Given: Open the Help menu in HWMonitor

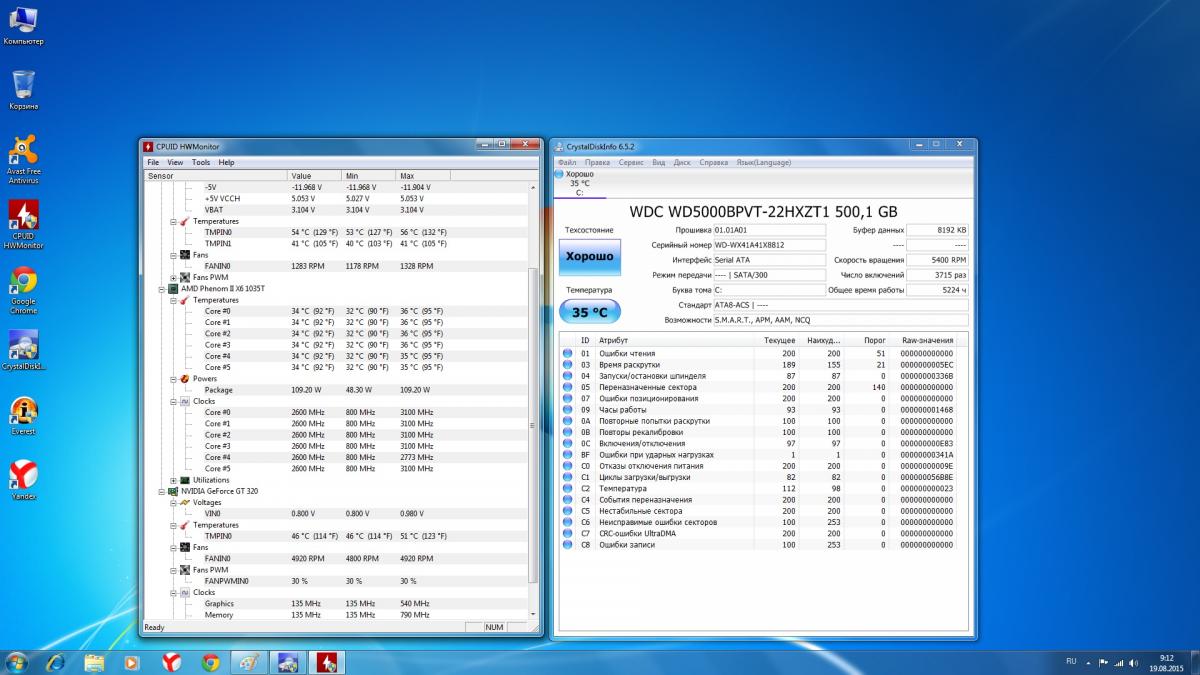Looking at the screenshot, I should click(x=227, y=162).
